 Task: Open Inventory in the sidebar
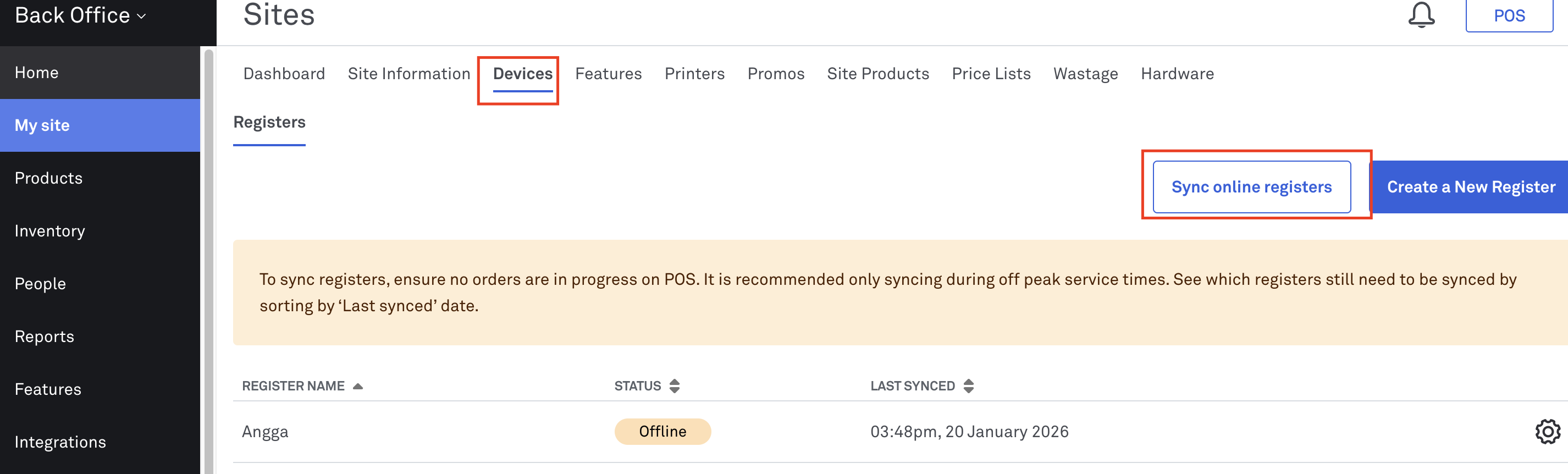tap(50, 230)
